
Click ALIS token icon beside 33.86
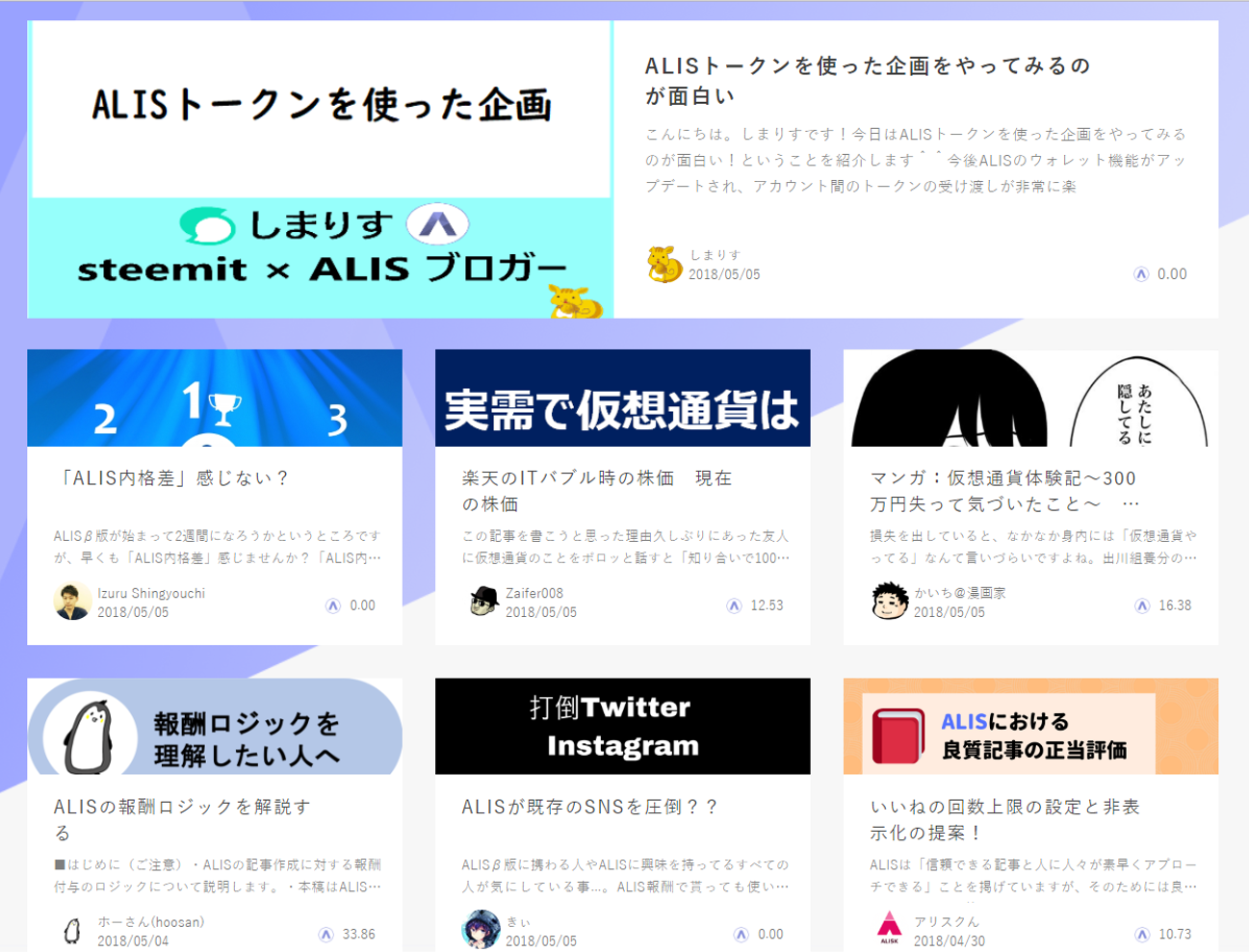326,935
